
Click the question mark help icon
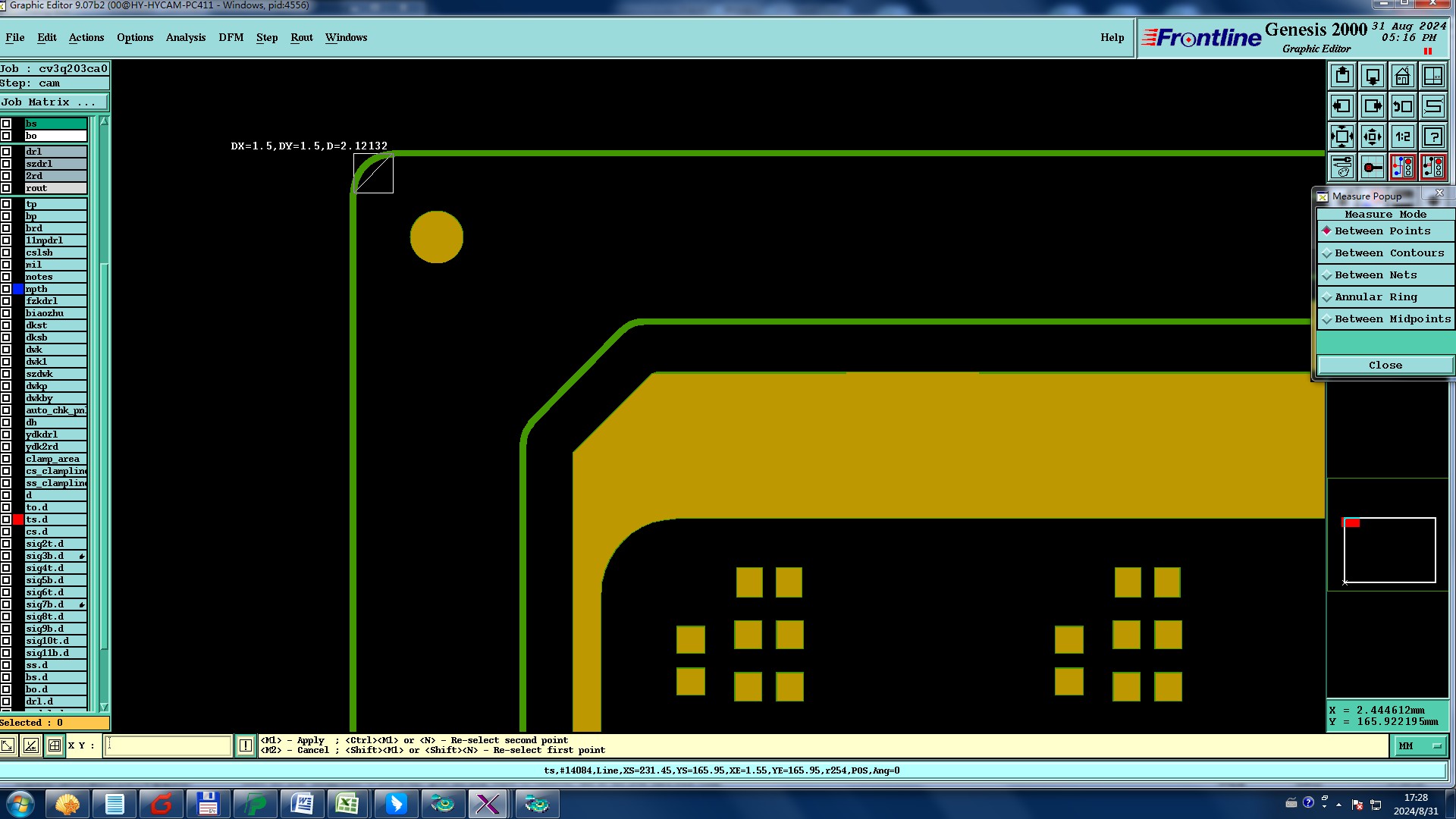(1432, 136)
